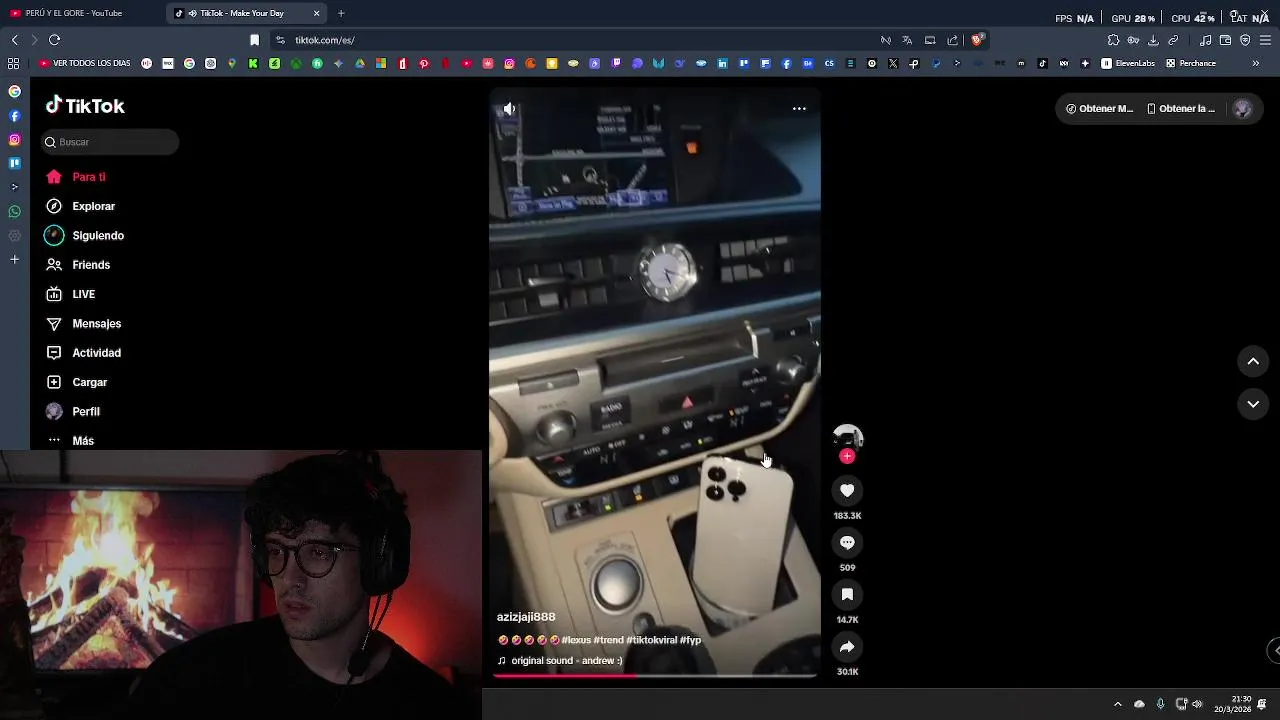Open the Friends section

pos(77,265)
